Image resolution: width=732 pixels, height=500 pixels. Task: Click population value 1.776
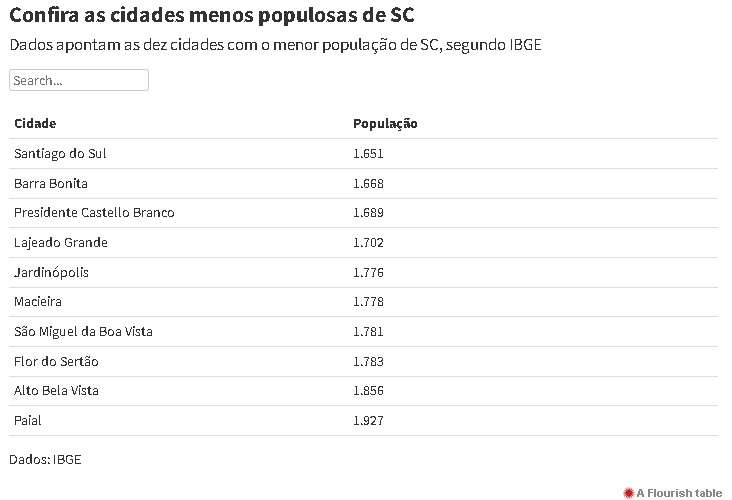(368, 272)
